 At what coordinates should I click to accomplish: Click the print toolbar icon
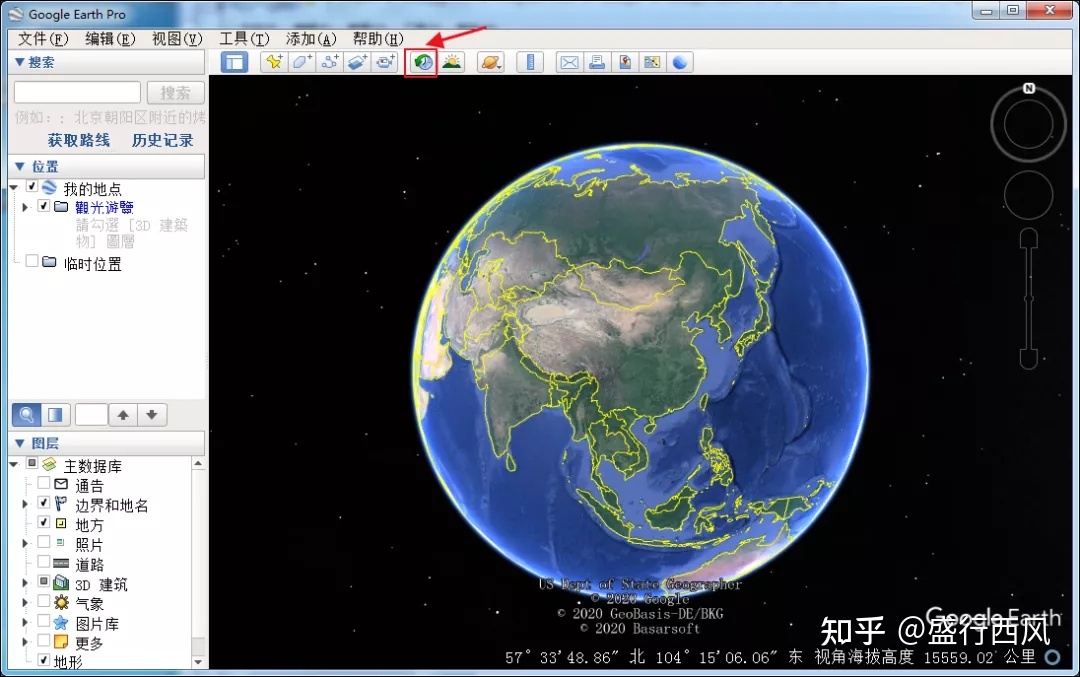[x=597, y=63]
